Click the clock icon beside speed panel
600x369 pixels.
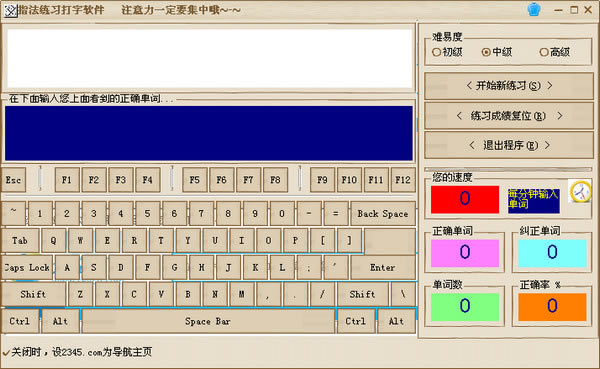tap(580, 192)
